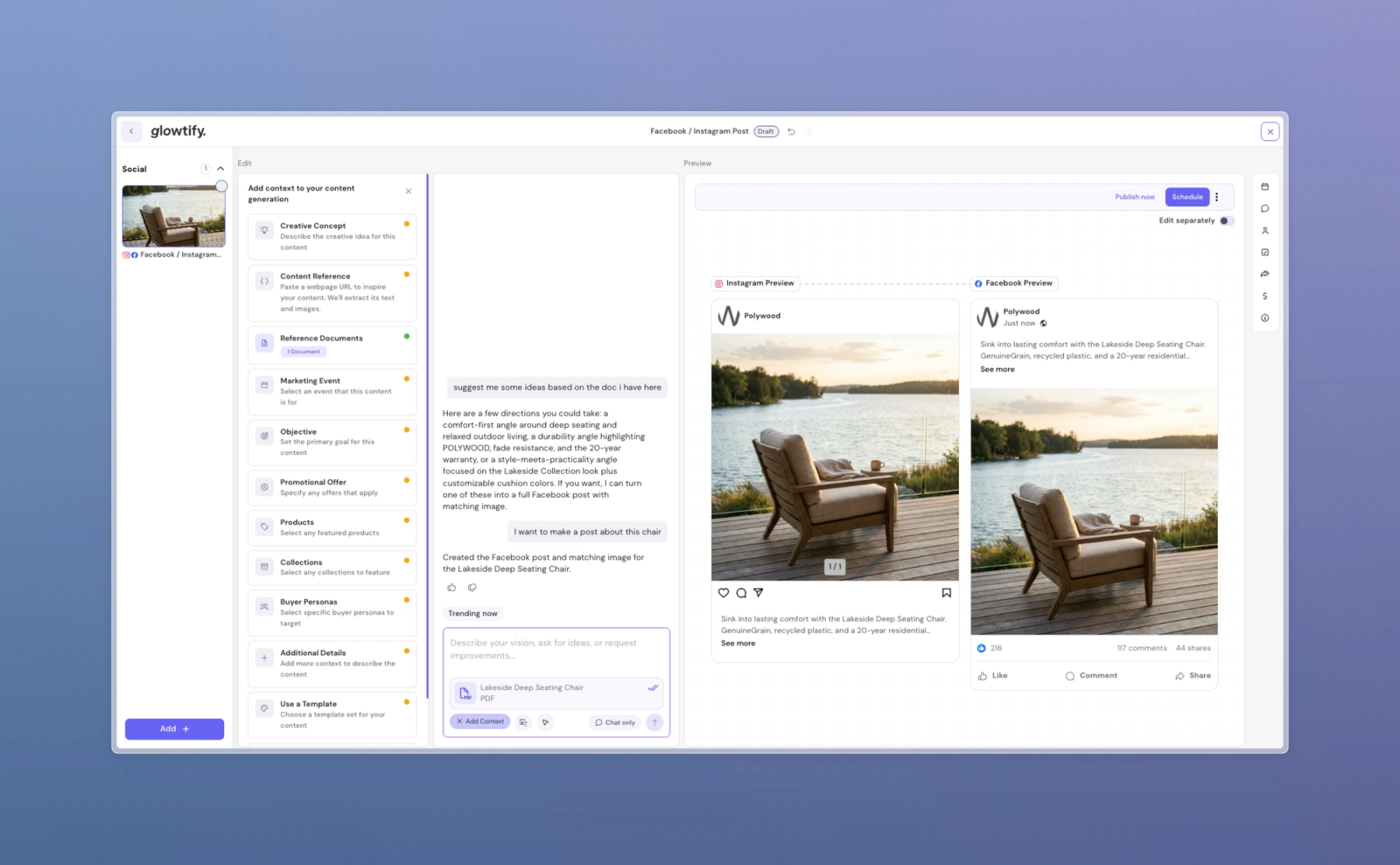Click the Instagram heart like icon
The image size is (1400, 865).
point(724,593)
